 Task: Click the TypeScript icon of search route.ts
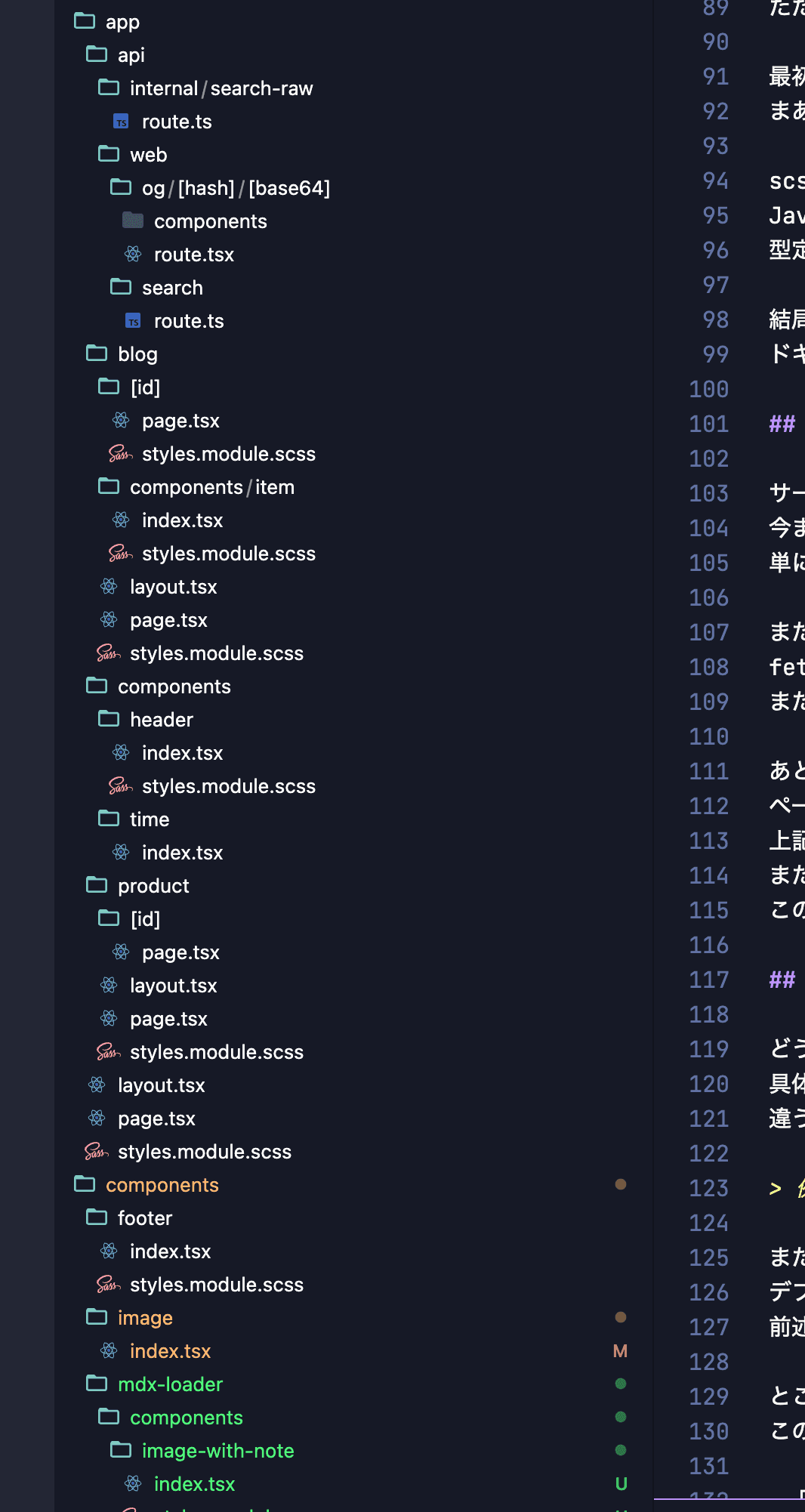tap(133, 321)
